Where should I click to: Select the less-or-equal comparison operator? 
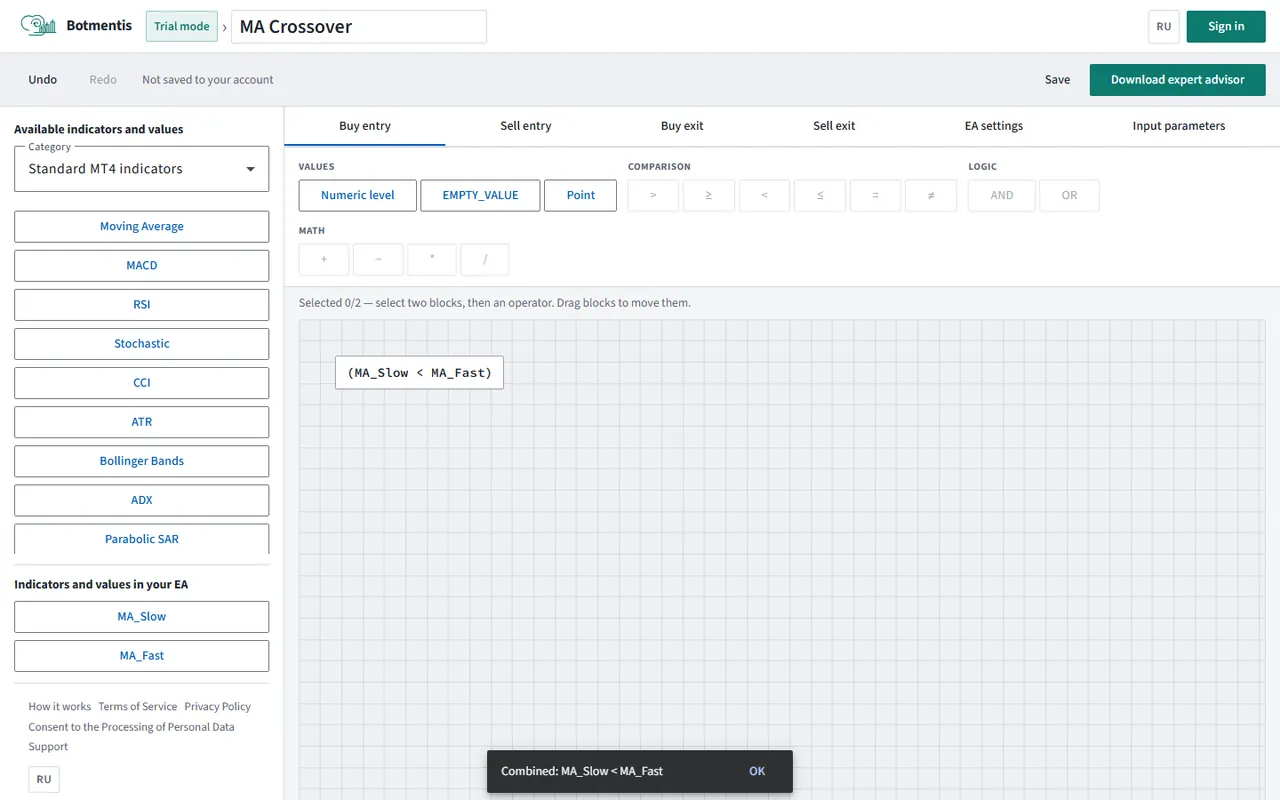click(820, 195)
